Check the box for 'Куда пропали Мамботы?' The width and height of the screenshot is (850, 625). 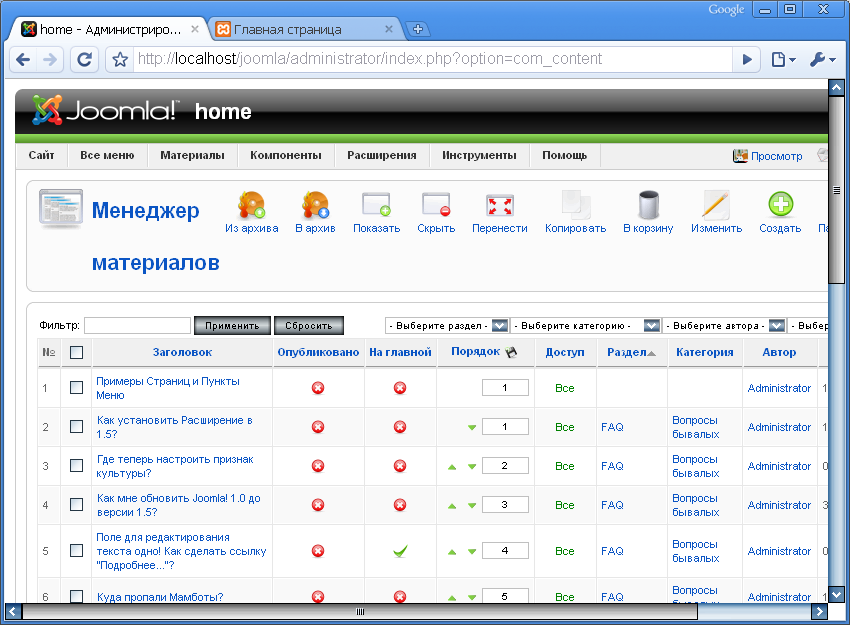click(76, 596)
